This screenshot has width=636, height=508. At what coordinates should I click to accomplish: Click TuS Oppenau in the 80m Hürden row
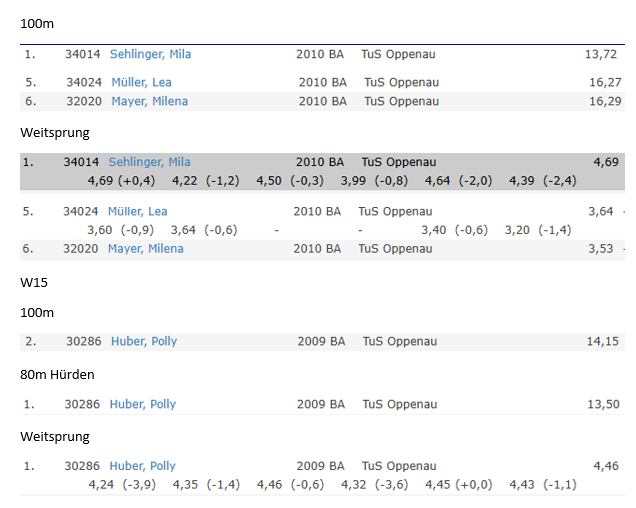click(x=400, y=404)
